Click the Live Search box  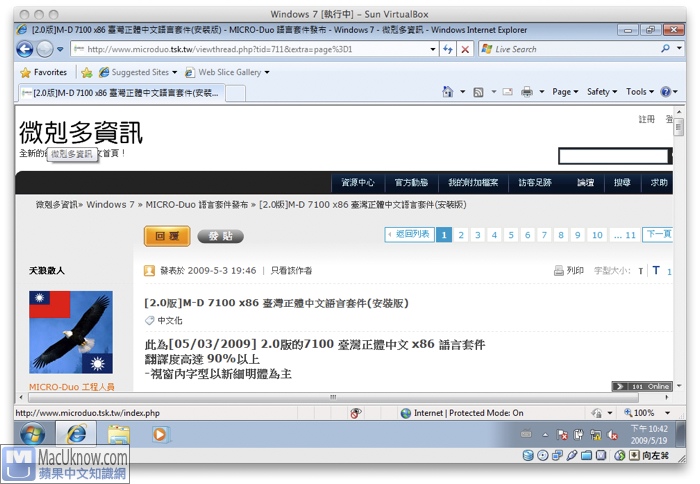[x=571, y=49]
